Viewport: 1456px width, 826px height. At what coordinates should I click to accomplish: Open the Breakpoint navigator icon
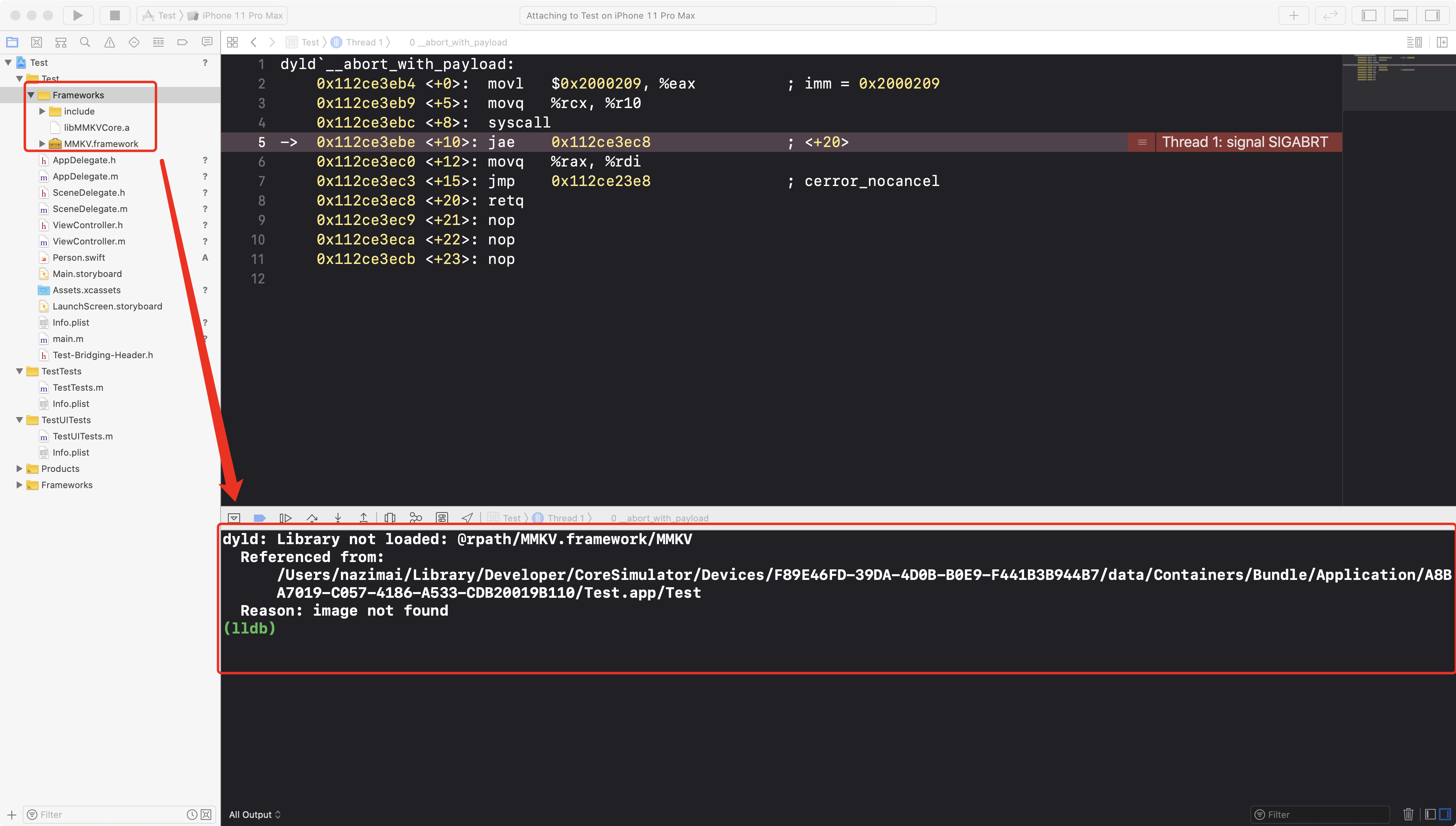point(182,42)
